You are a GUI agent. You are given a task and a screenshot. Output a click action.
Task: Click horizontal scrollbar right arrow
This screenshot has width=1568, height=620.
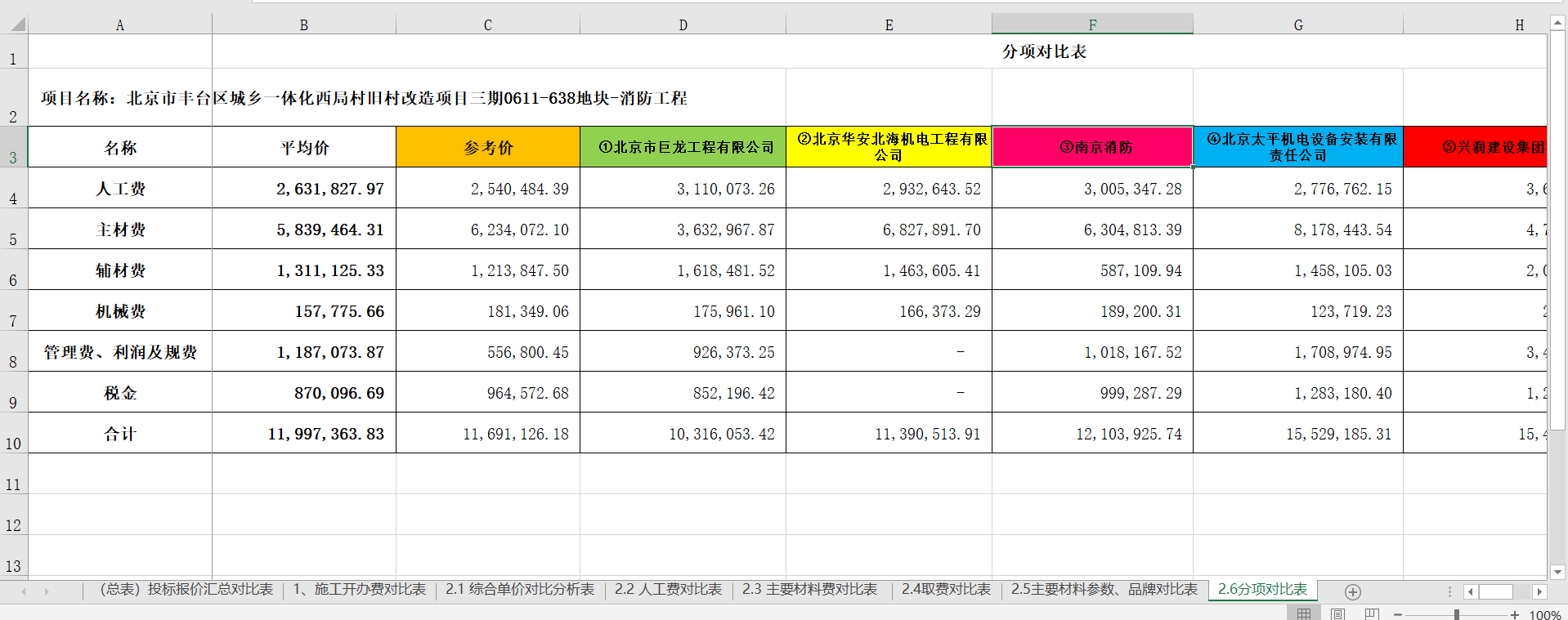click(x=1539, y=591)
